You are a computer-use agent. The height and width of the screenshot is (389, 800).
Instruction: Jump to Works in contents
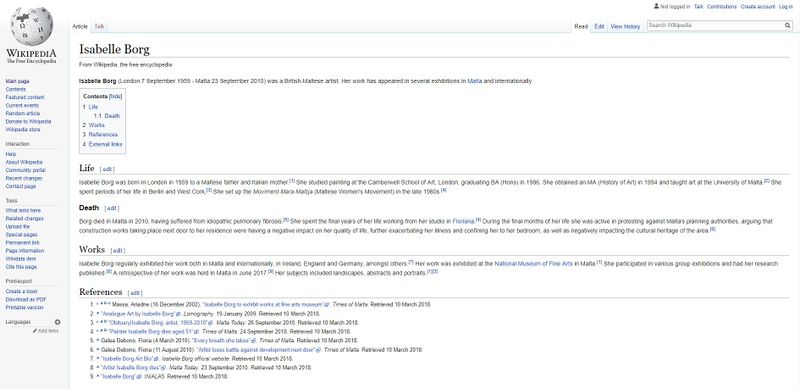click(96, 125)
